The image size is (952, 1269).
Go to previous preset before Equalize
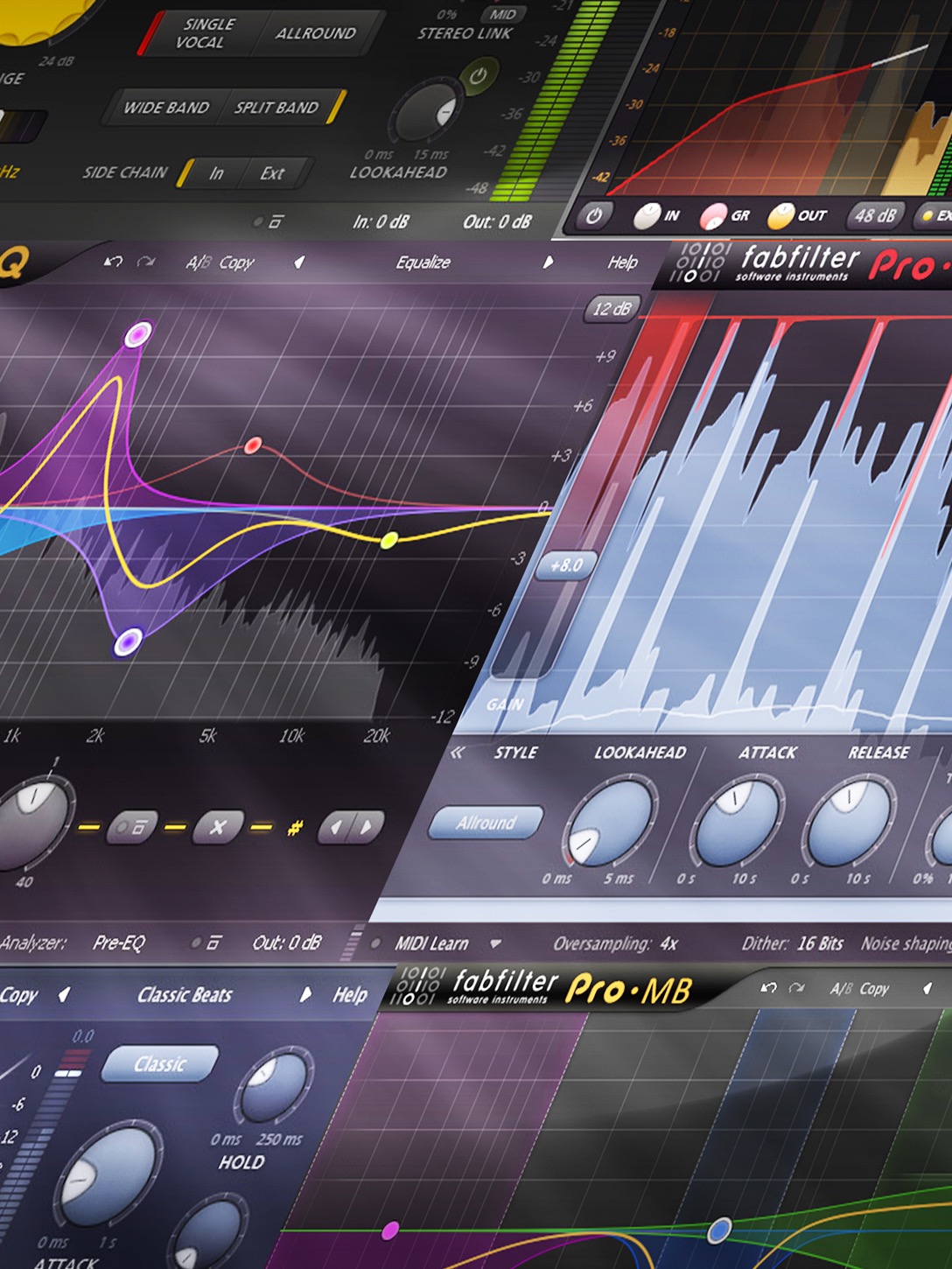coord(299,262)
